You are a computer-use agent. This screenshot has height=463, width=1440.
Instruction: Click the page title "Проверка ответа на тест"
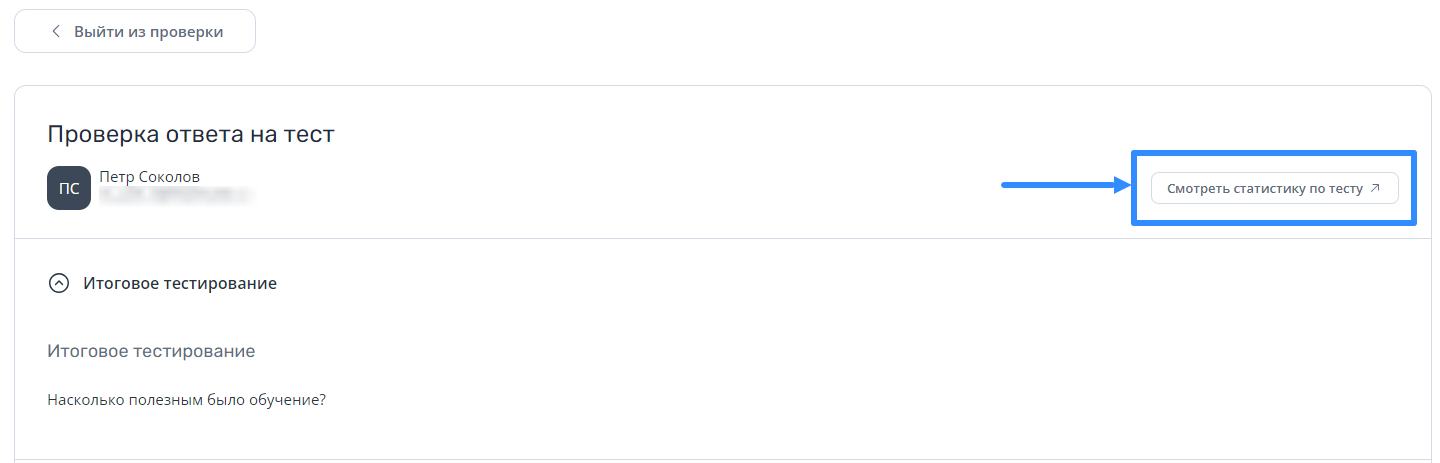pyautogui.click(x=191, y=134)
